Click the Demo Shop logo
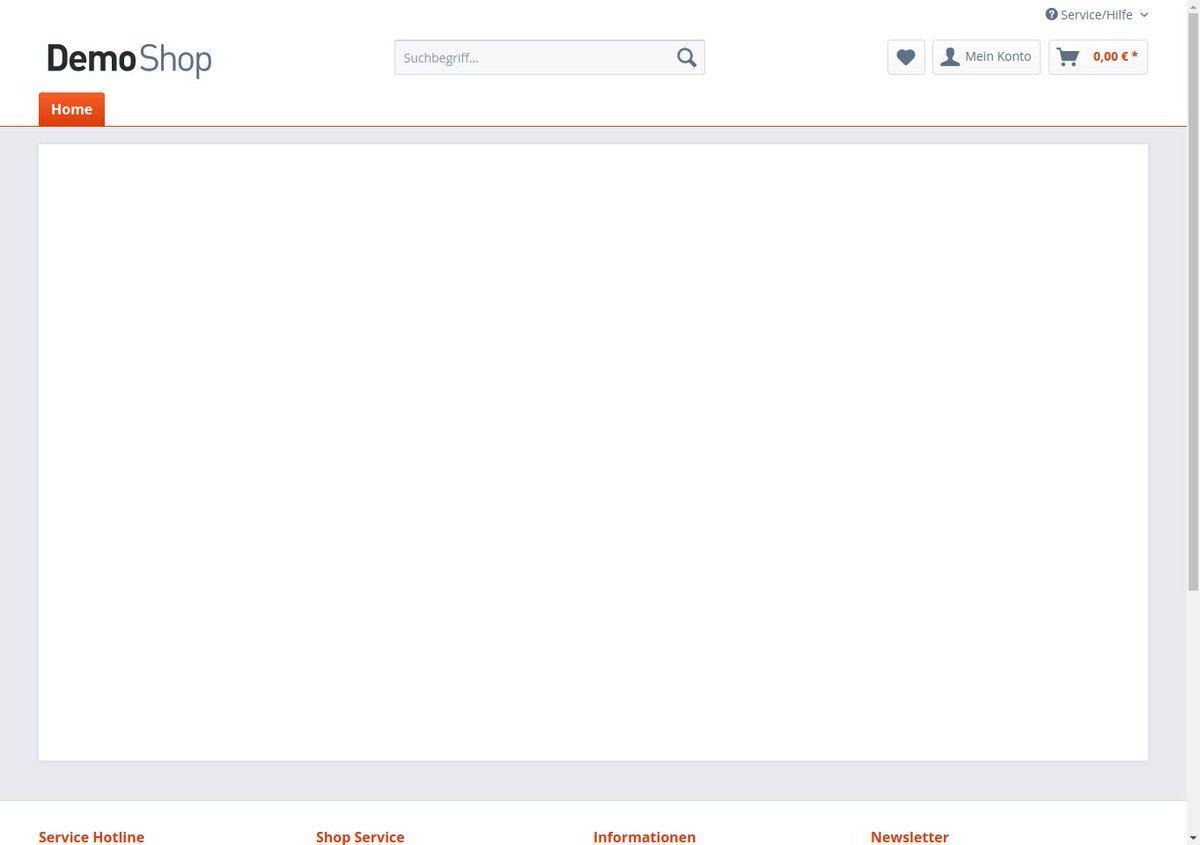Image resolution: width=1200 pixels, height=845 pixels. tap(129, 60)
